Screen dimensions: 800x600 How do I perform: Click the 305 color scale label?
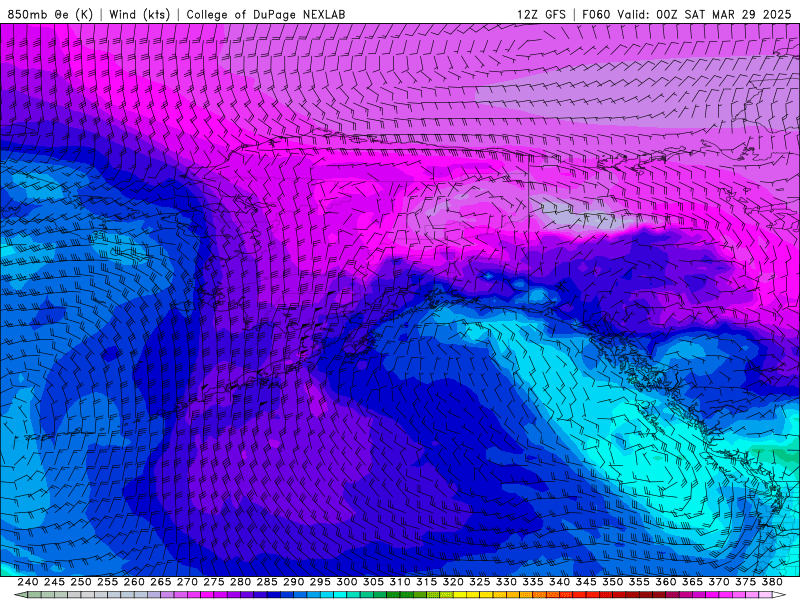373,582
